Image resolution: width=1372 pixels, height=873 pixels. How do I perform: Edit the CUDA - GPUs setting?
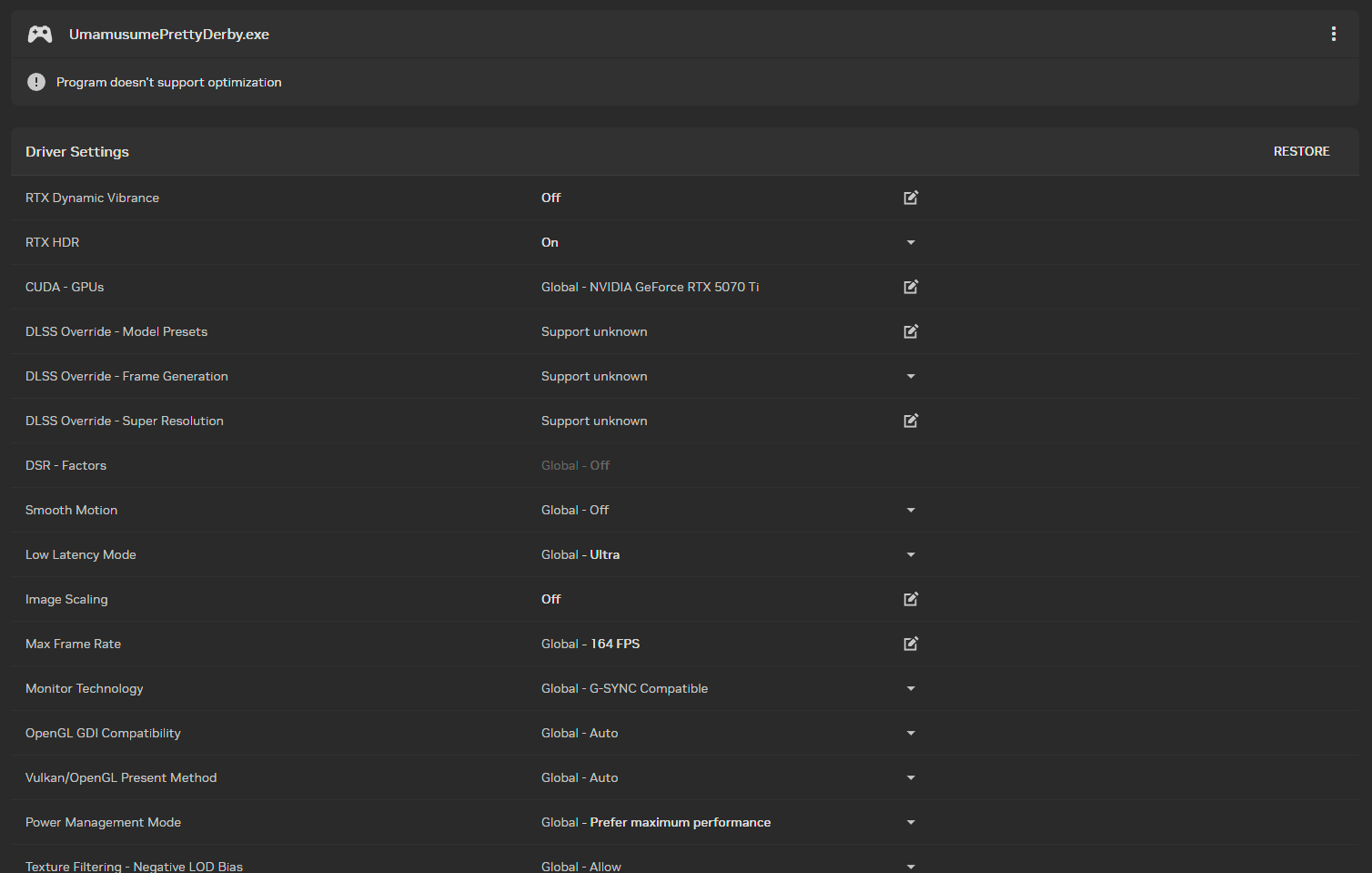[911, 287]
